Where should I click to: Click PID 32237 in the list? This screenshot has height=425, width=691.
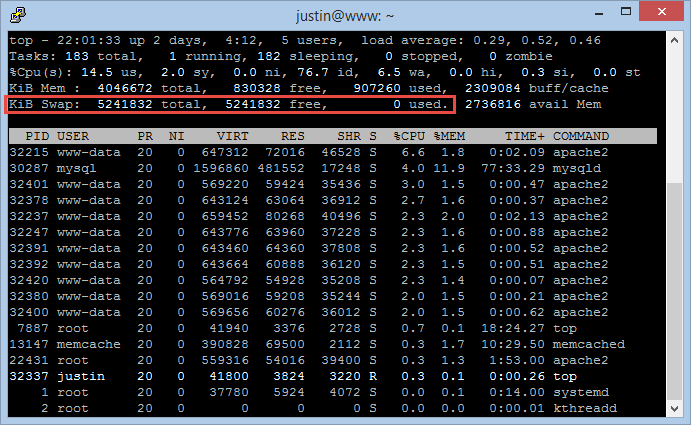(x=29, y=216)
